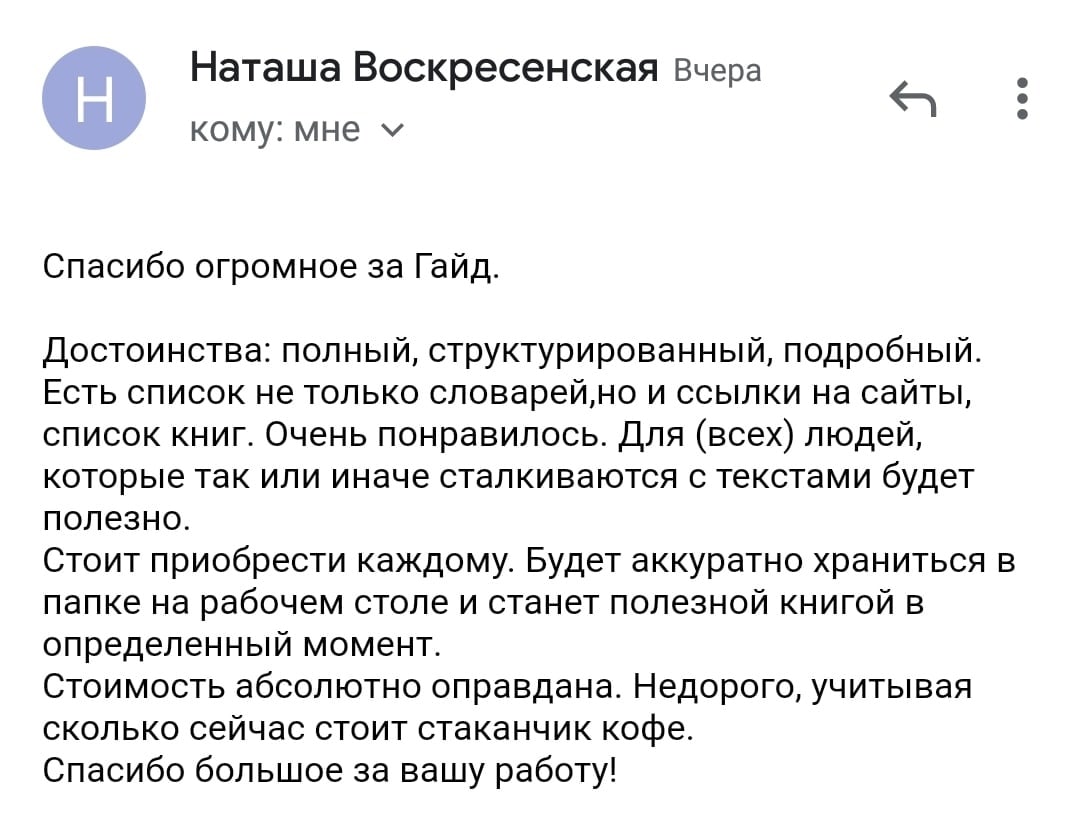Tap the sender avatar with letter Н
Viewport: 1080px width, 817px height.
pos(94,98)
